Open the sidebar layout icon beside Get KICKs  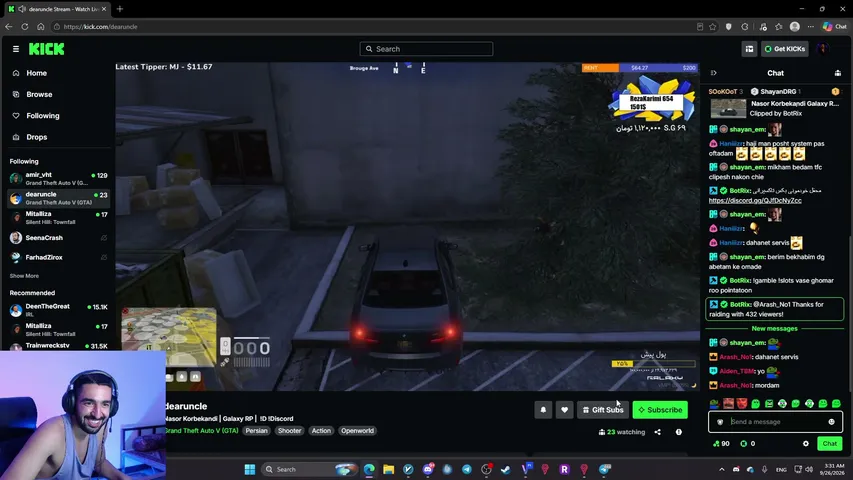[x=749, y=49]
